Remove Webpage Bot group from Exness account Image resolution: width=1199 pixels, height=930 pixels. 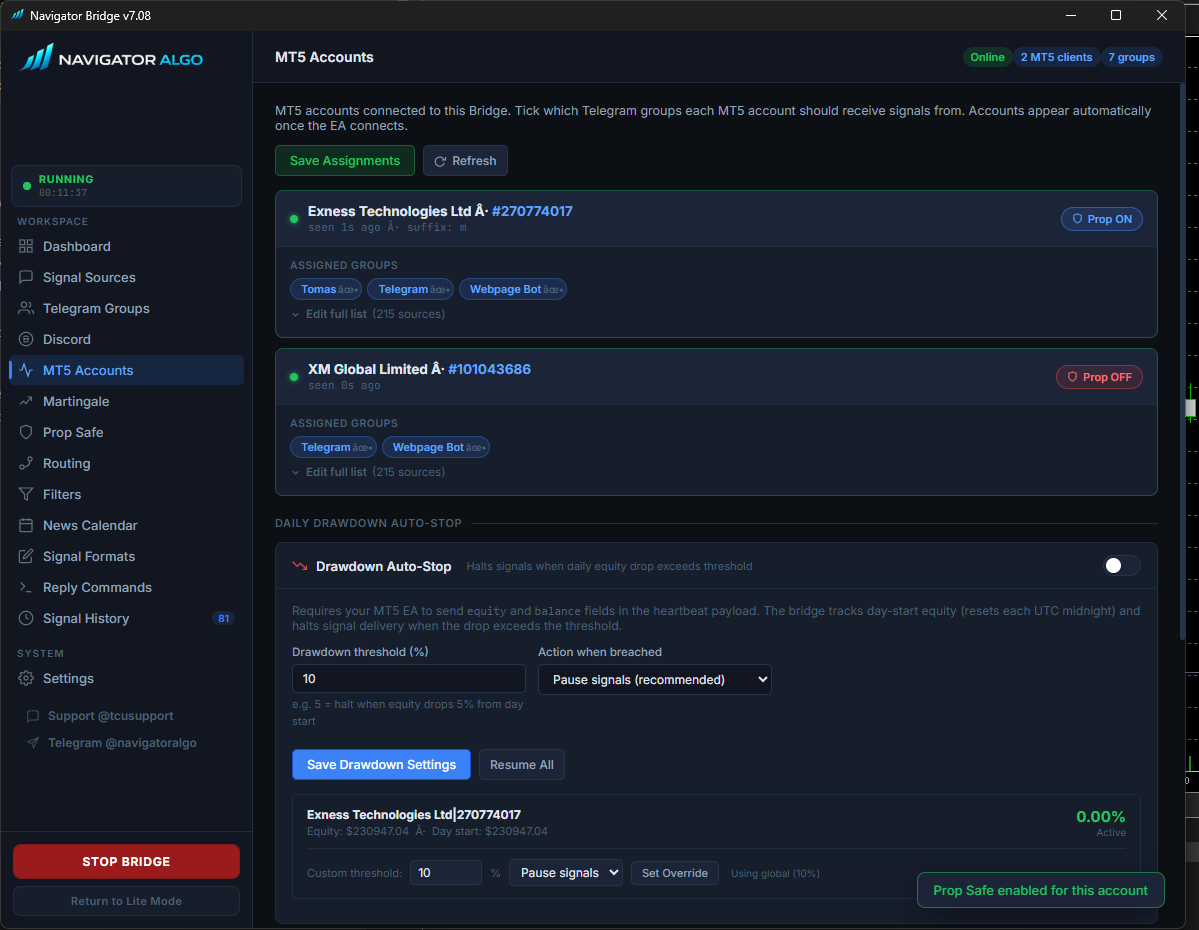point(553,290)
